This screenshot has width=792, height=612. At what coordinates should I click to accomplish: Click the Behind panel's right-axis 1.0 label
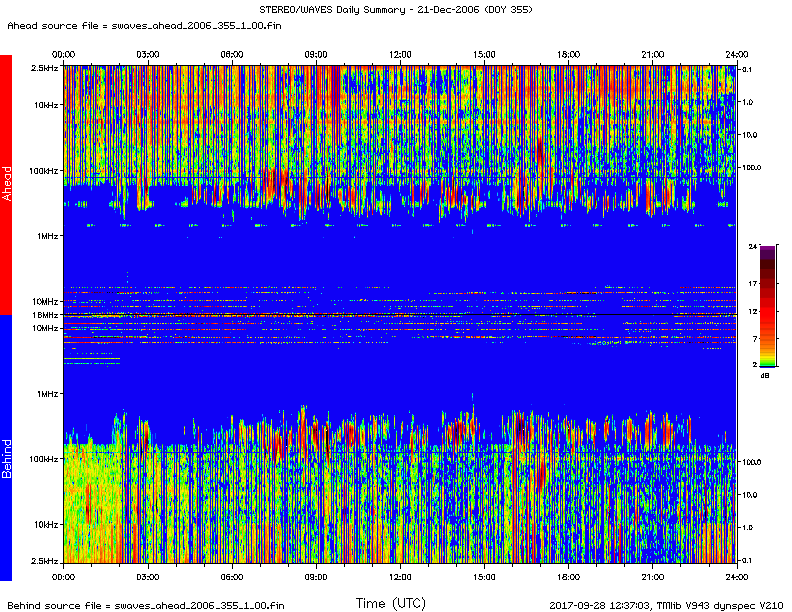click(x=748, y=527)
